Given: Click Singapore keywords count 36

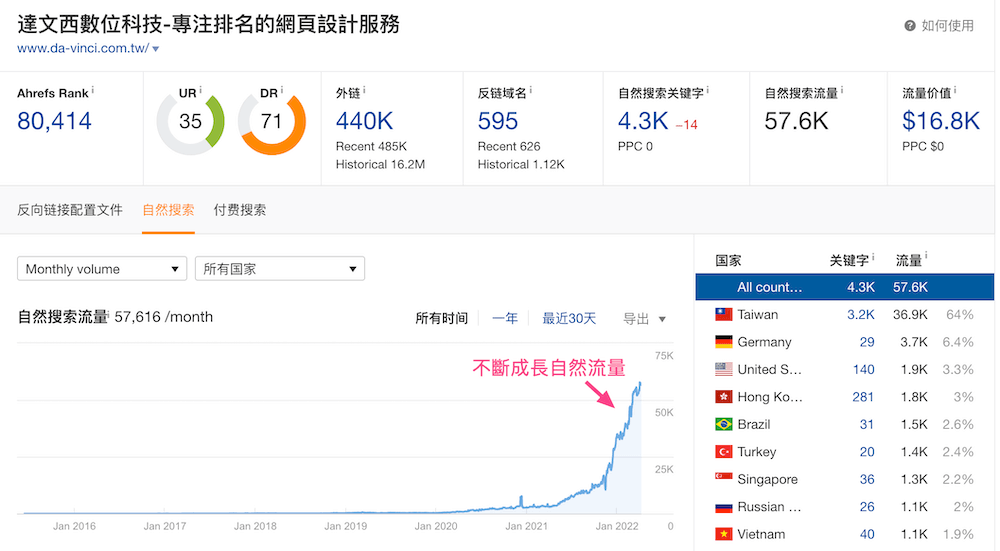Looking at the screenshot, I should coord(867,479).
